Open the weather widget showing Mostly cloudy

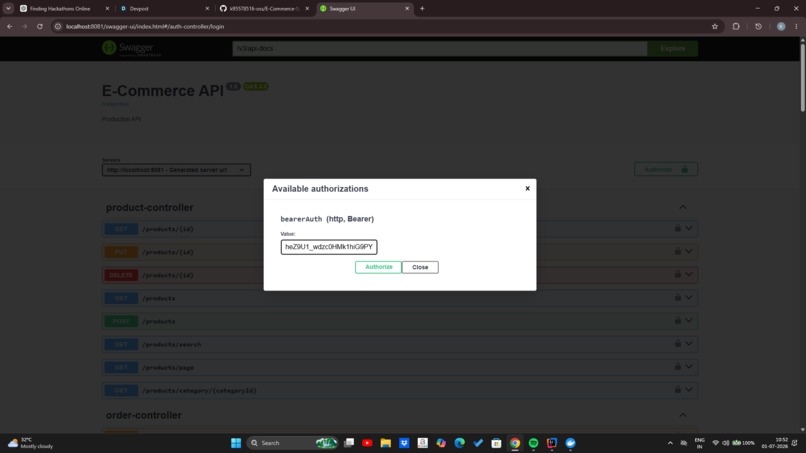click(x=31, y=443)
